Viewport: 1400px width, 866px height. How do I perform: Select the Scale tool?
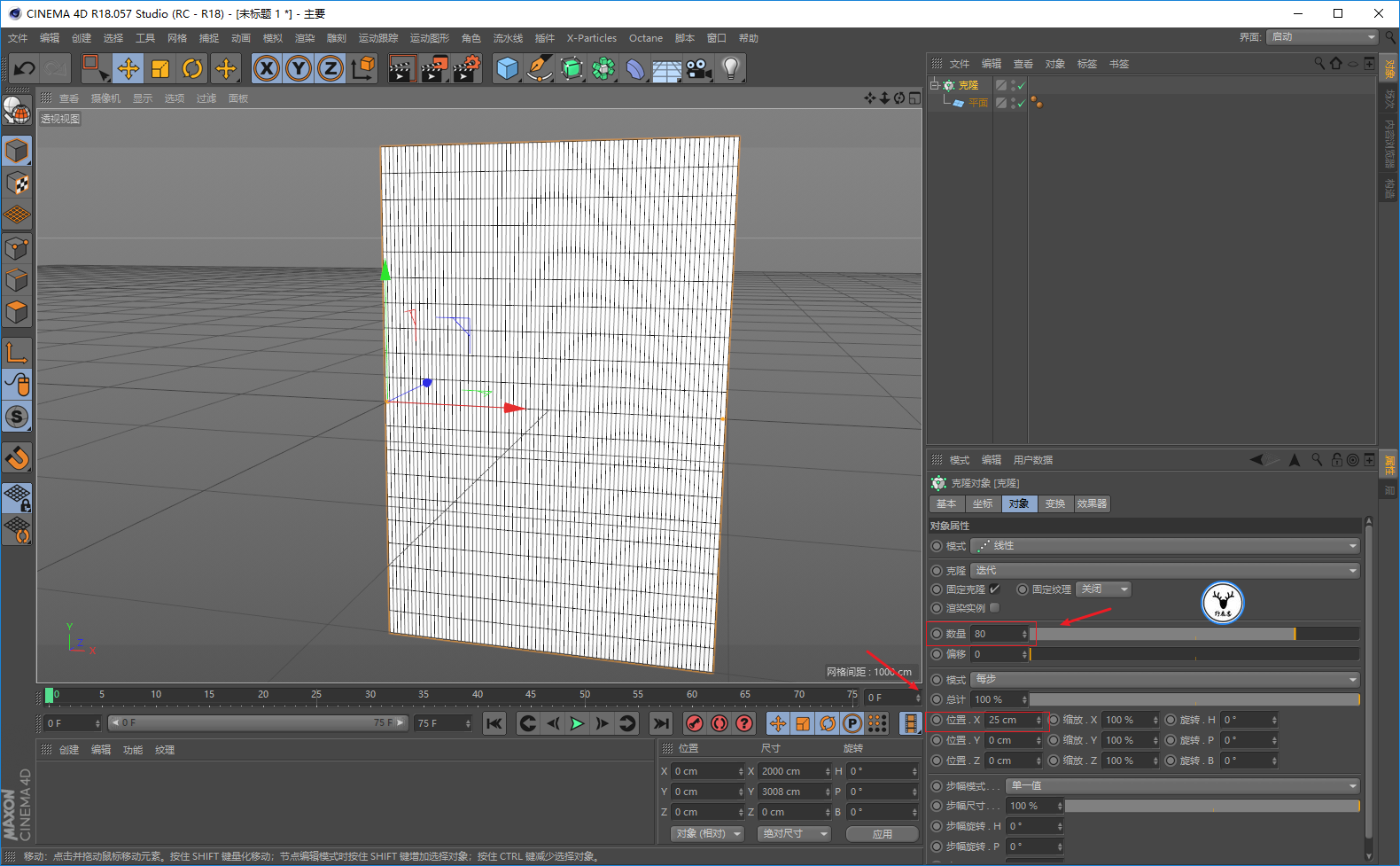160,68
